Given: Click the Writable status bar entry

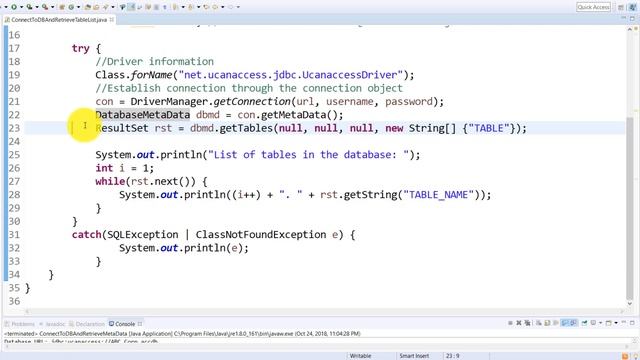Looking at the screenshot, I should click(x=360, y=356).
